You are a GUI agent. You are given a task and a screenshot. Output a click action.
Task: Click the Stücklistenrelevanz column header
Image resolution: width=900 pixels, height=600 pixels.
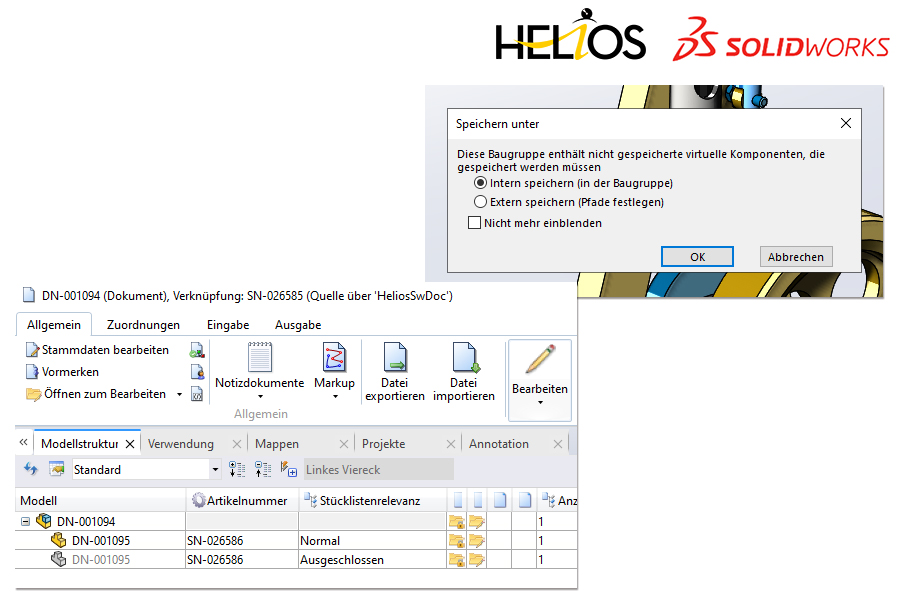pyautogui.click(x=373, y=501)
